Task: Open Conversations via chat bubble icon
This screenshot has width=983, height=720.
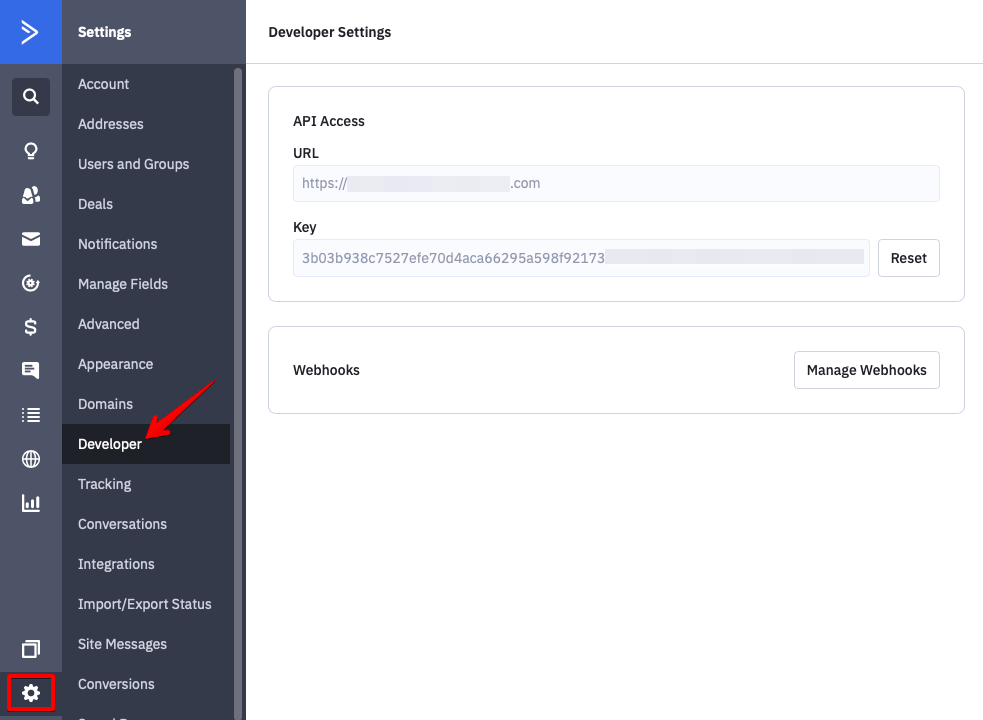Action: pyautogui.click(x=31, y=371)
